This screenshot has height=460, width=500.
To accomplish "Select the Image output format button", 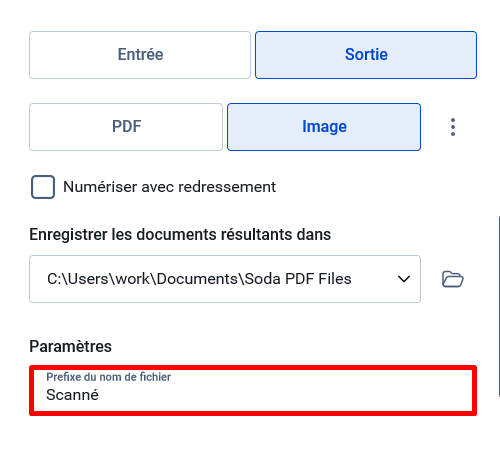I will click(x=324, y=127).
